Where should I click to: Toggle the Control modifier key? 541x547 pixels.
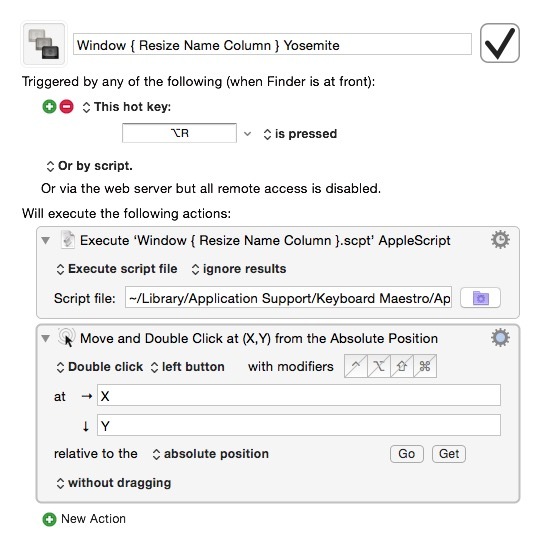355,366
